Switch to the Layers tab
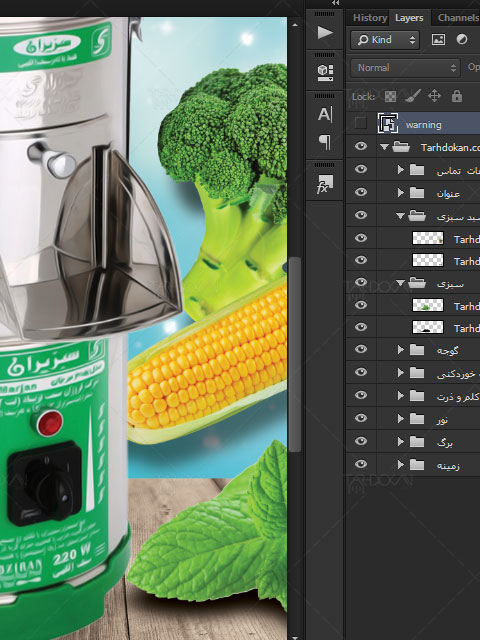This screenshot has height=640, width=480. click(409, 18)
